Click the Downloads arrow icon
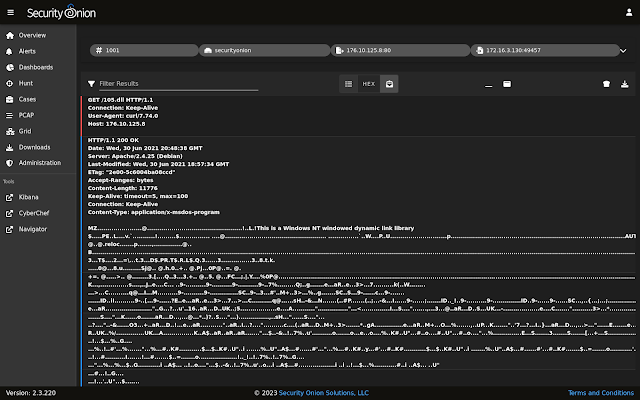 tap(9, 147)
